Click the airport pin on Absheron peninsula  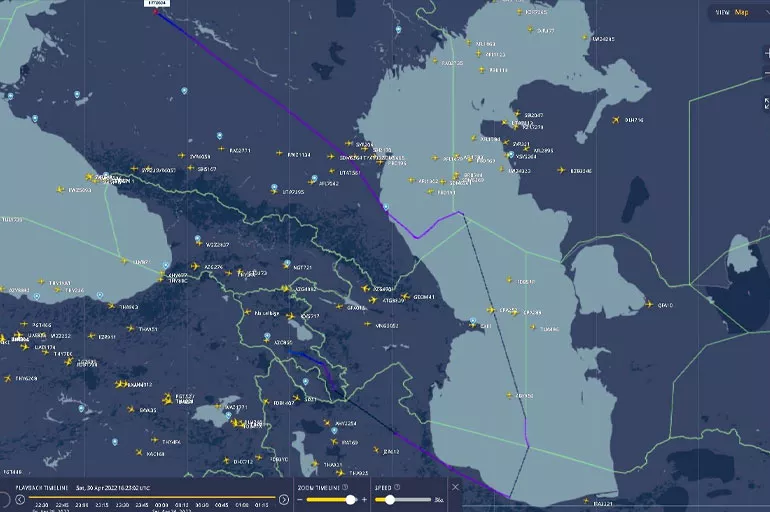[x=472, y=320]
